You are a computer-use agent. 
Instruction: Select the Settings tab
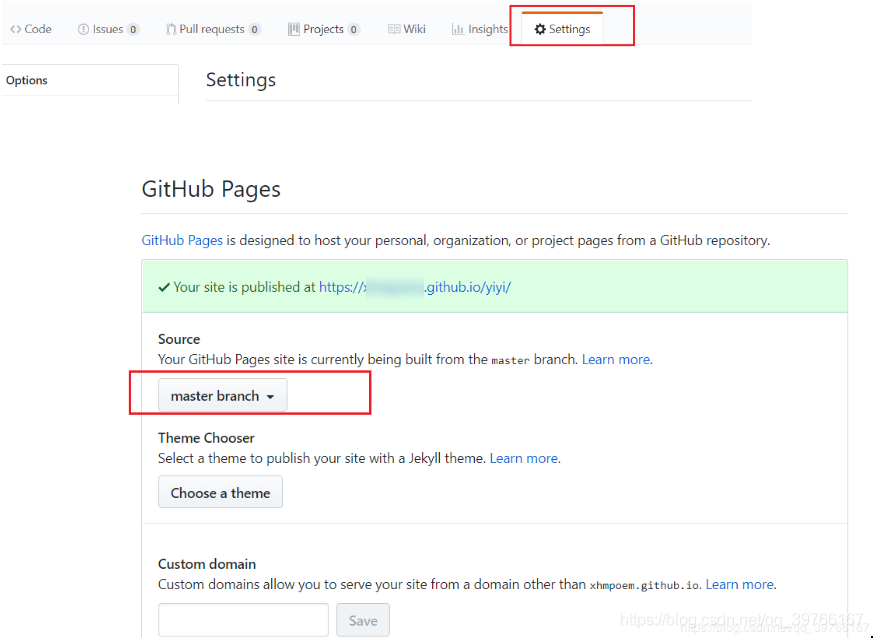point(562,29)
